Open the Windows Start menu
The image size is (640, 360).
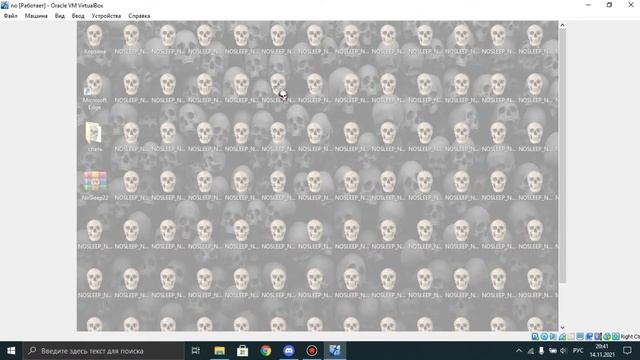11,351
